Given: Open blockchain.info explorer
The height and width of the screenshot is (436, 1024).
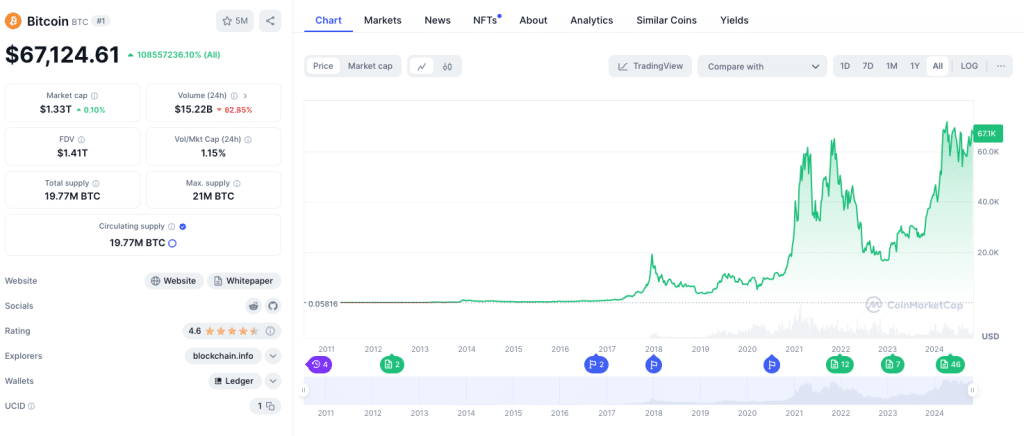Looking at the screenshot, I should [223, 356].
